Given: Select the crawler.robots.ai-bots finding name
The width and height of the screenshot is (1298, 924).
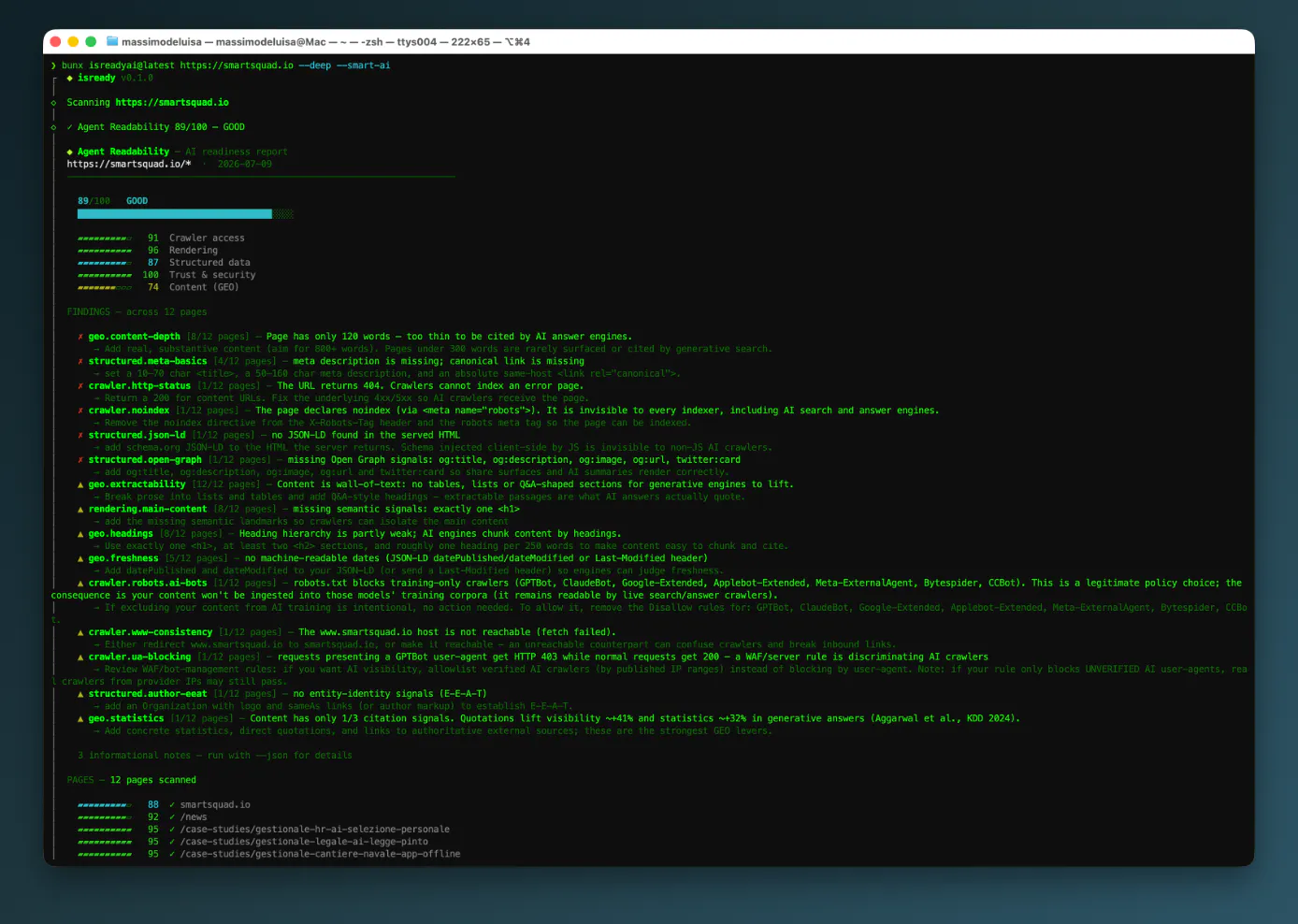Looking at the screenshot, I should (x=148, y=584).
